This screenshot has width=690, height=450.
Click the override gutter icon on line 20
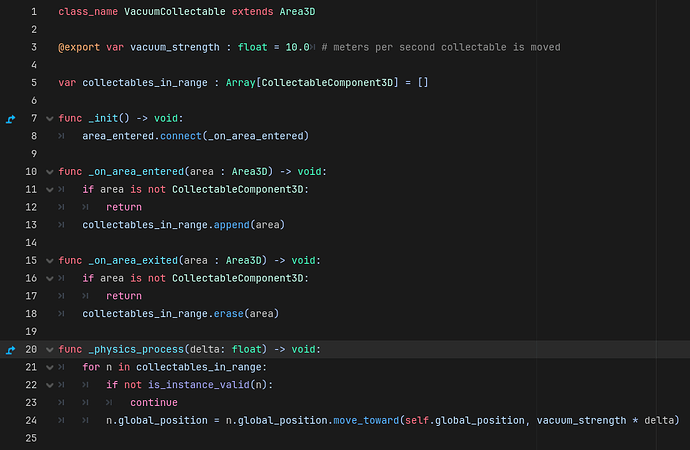(x=11, y=350)
